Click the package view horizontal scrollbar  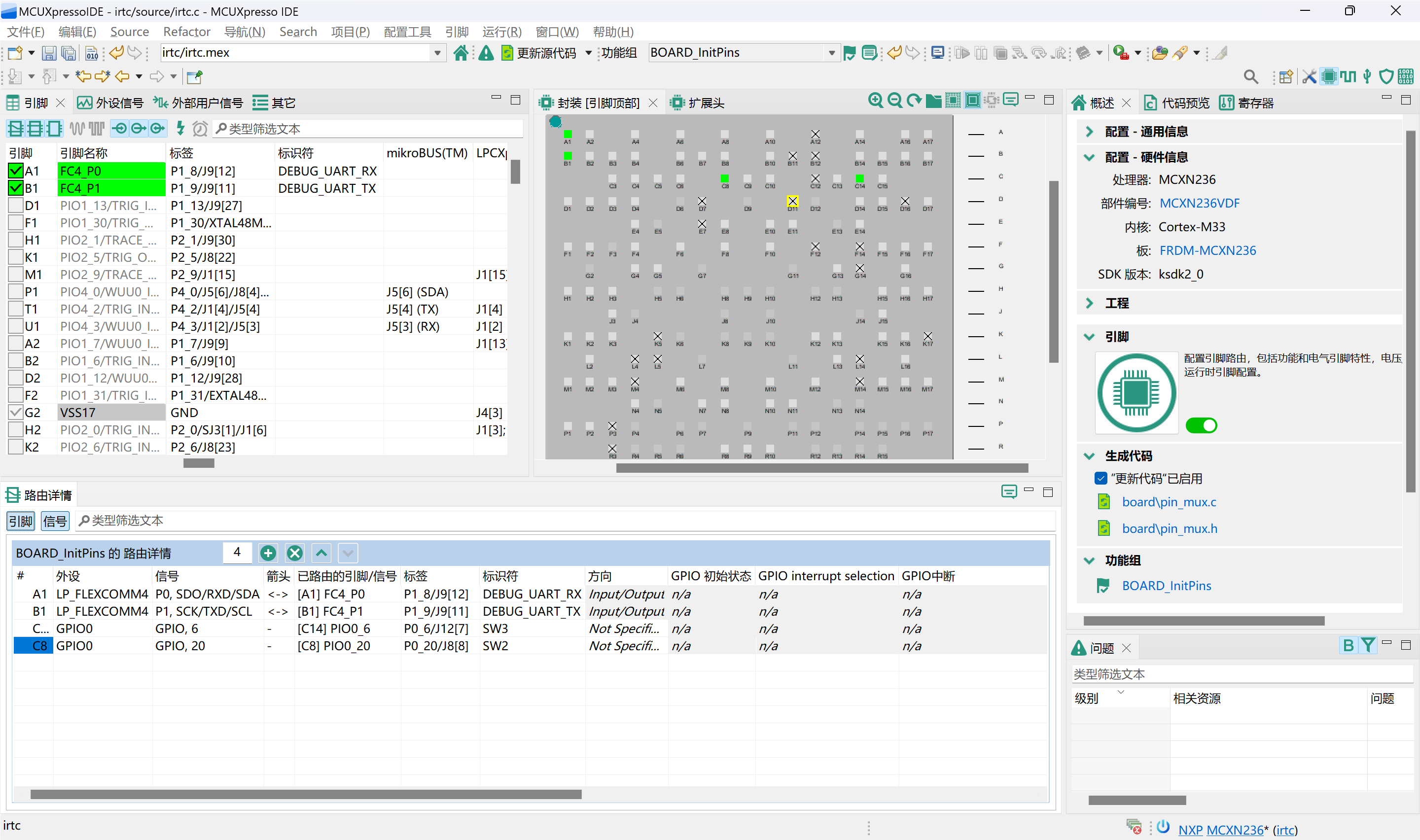[822, 467]
